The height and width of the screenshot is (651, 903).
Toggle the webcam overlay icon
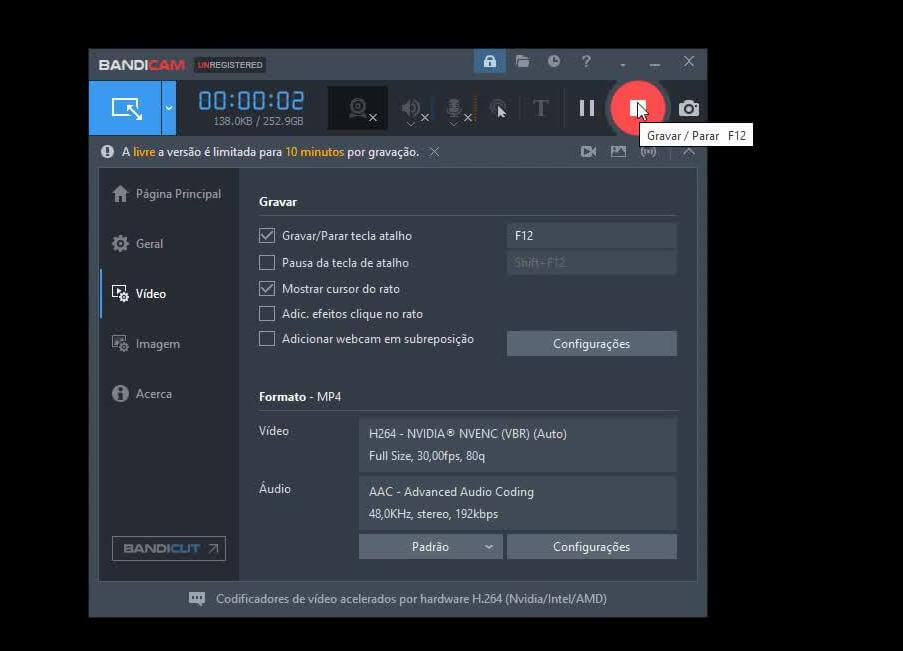click(x=358, y=108)
